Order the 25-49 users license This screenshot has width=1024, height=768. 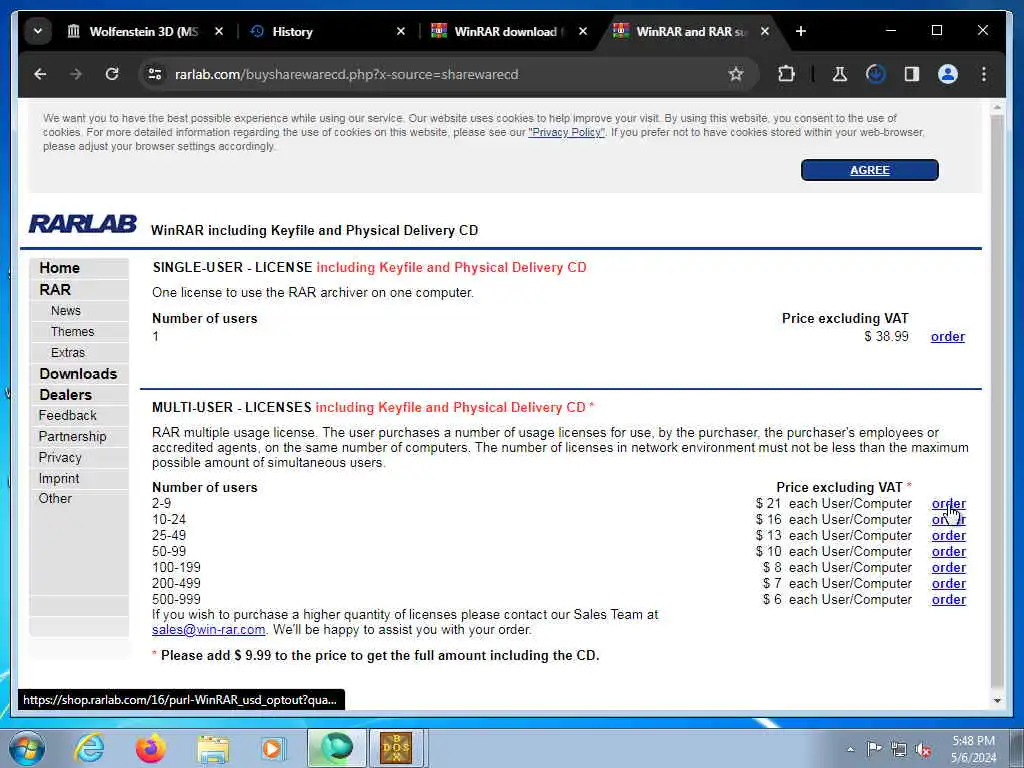[948, 536]
